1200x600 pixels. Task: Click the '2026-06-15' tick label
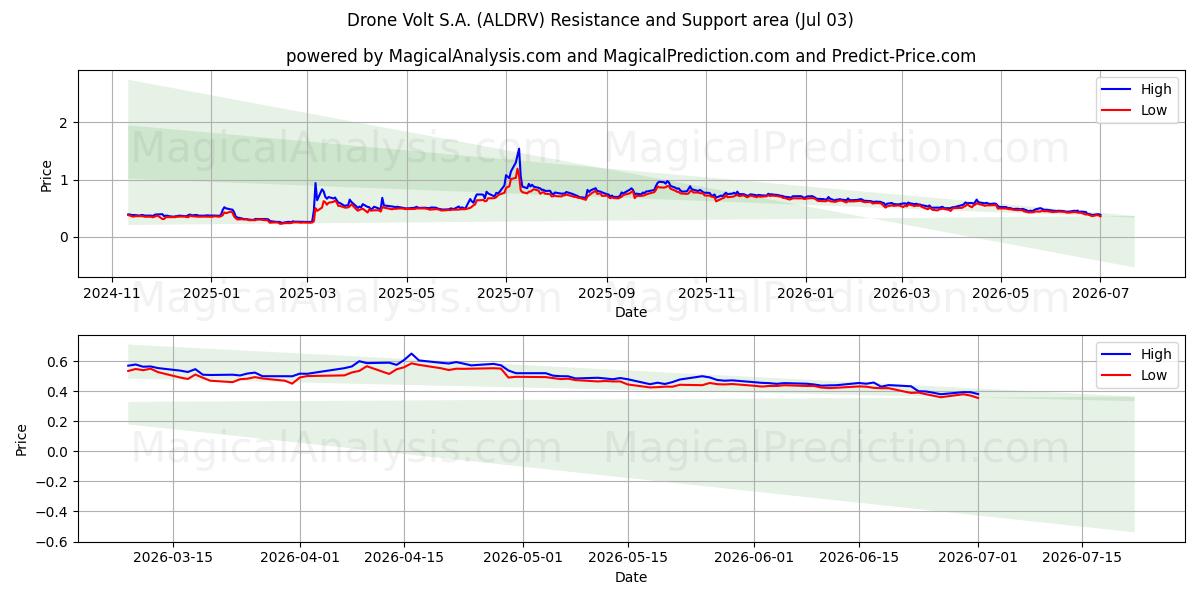859,558
